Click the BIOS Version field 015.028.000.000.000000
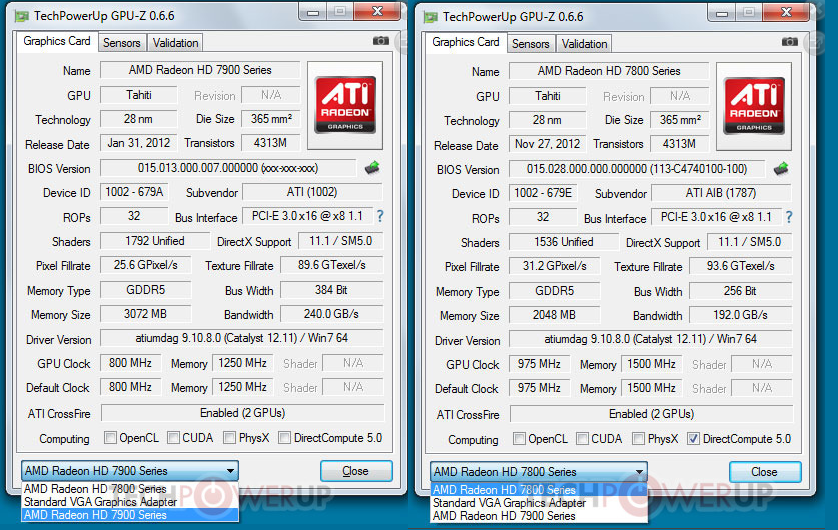The image size is (838, 530). point(637,169)
